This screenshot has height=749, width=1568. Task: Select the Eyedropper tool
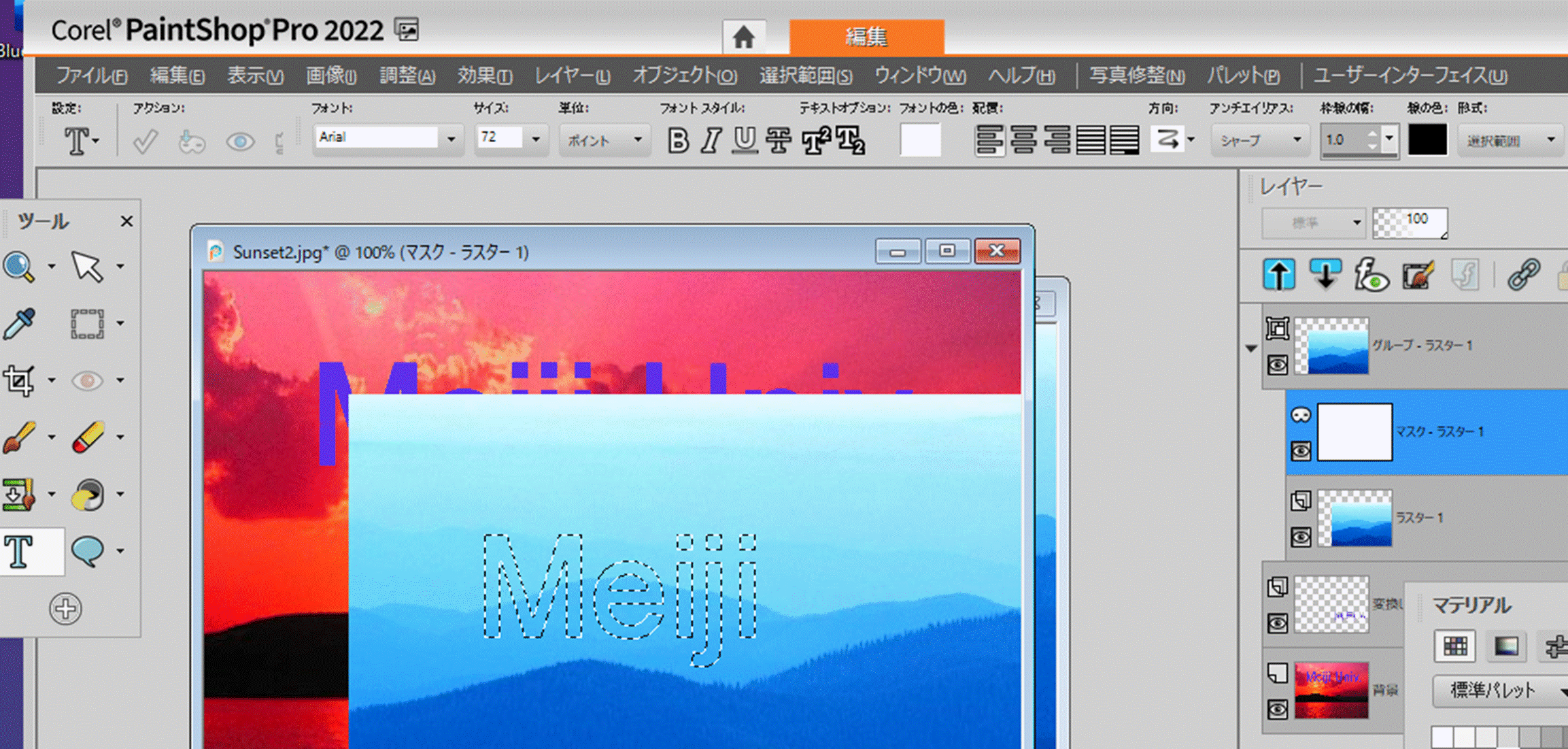(x=19, y=324)
